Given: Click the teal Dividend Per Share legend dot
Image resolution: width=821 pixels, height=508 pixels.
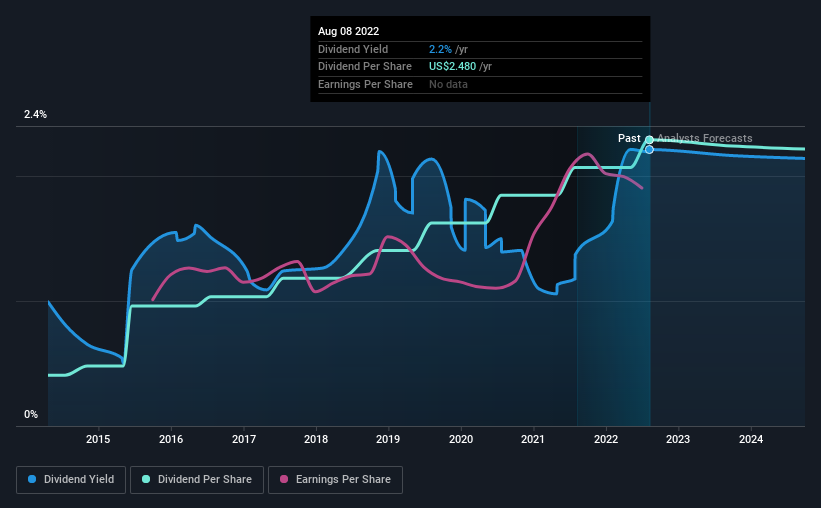Looking at the screenshot, I should click(146, 479).
